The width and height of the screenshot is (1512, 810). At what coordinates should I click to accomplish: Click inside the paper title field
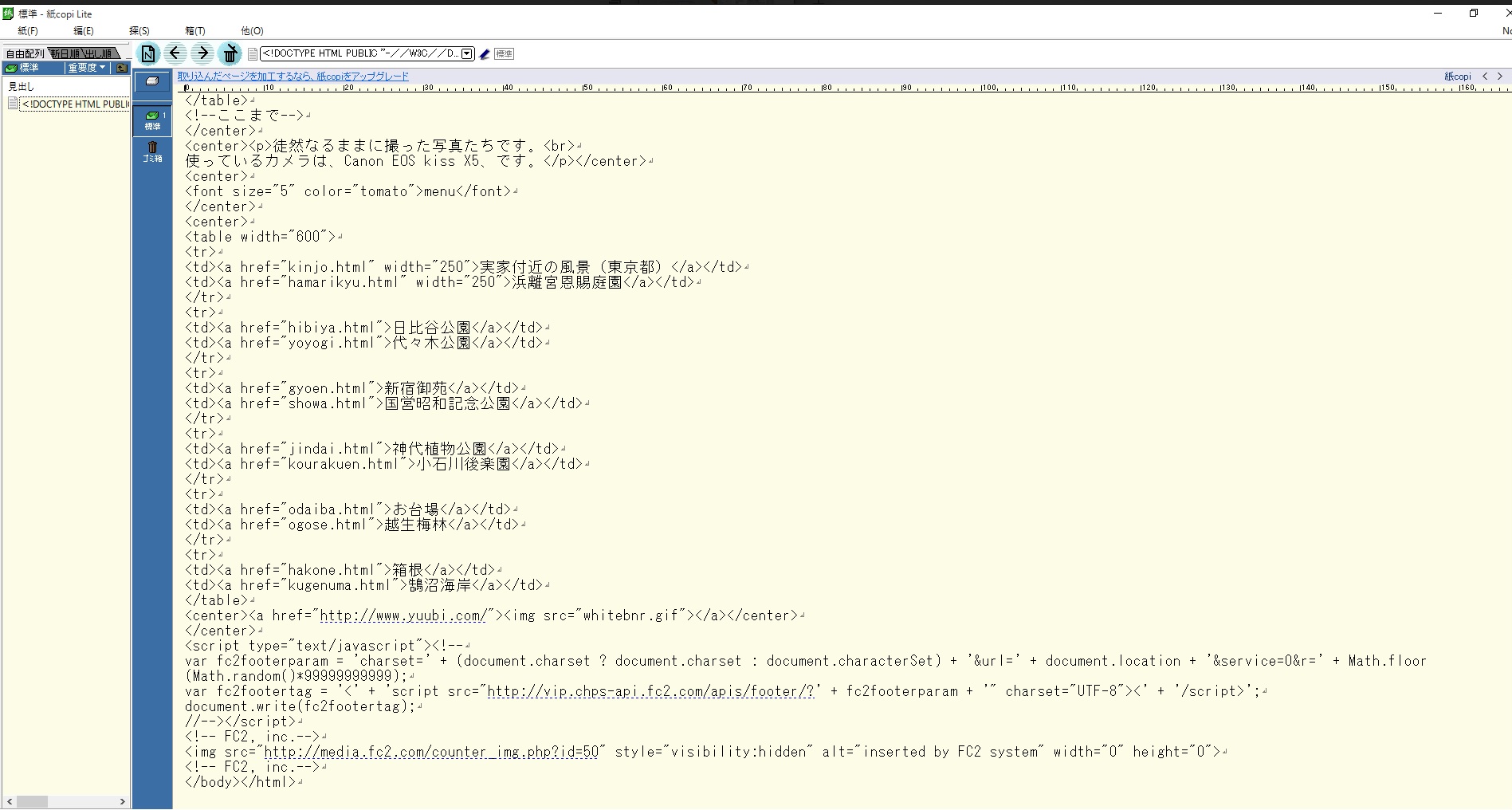(x=361, y=53)
